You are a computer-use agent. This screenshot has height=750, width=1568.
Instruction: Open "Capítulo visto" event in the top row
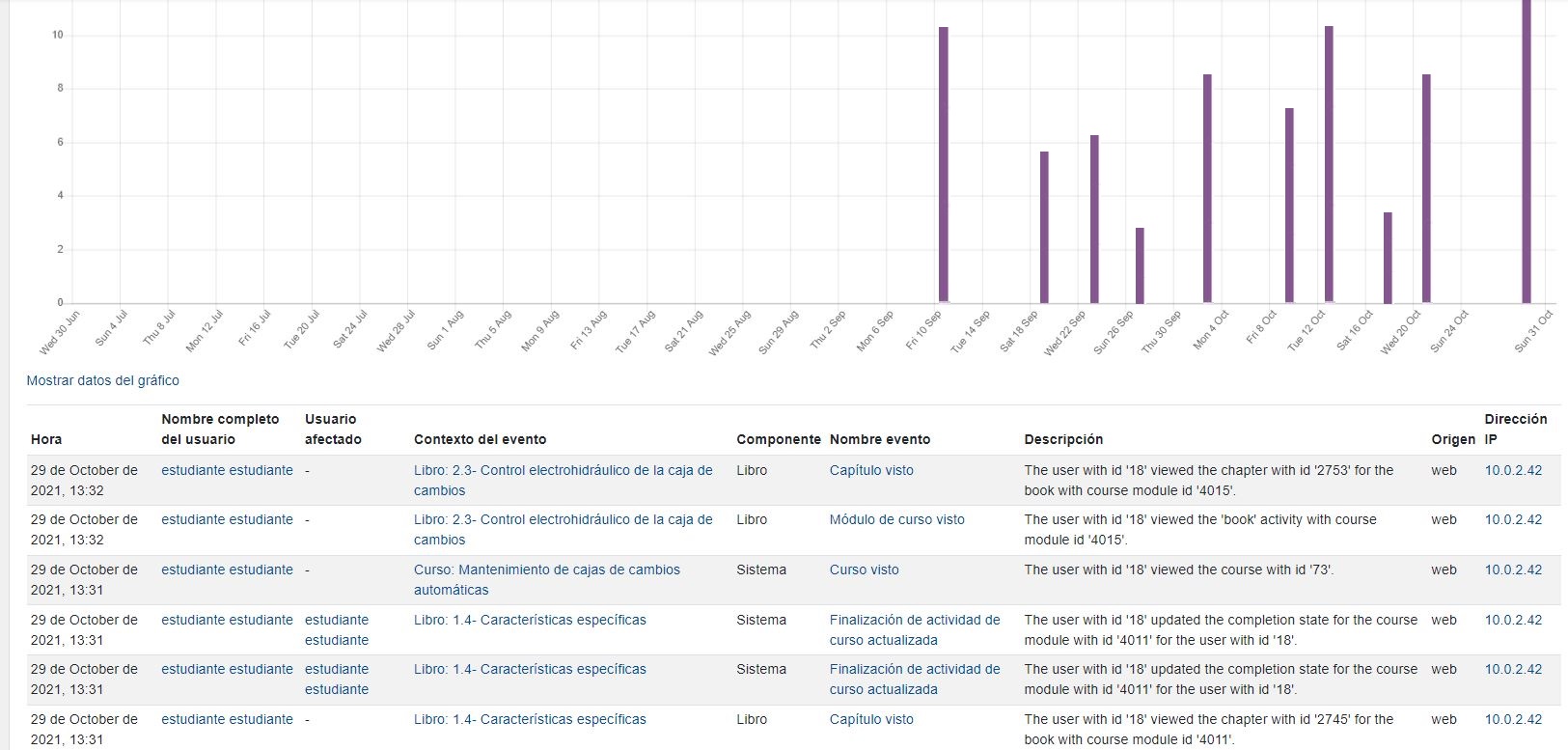[870, 470]
